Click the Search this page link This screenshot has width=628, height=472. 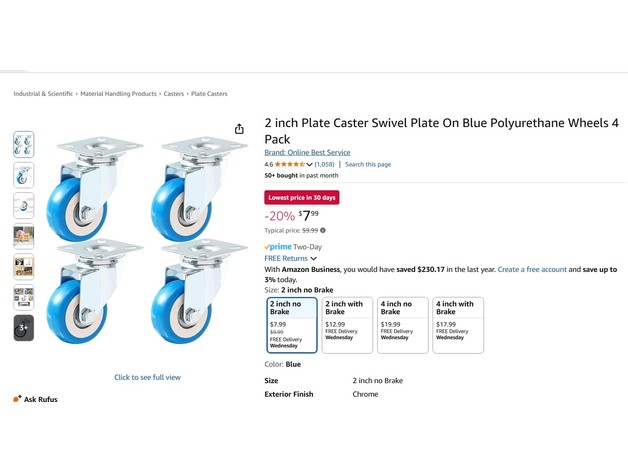(368, 164)
